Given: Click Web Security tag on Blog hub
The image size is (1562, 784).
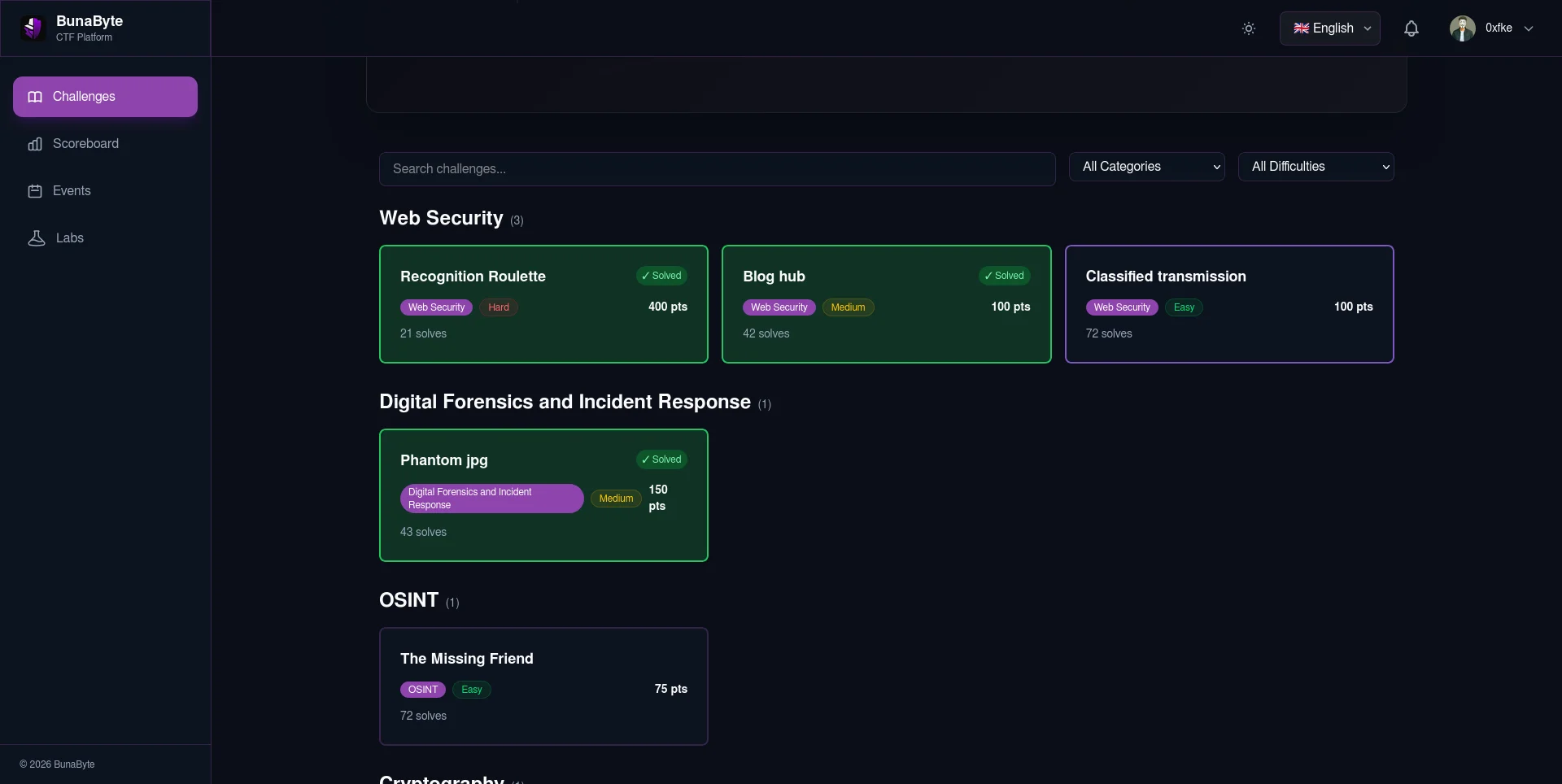Looking at the screenshot, I should 779,307.
